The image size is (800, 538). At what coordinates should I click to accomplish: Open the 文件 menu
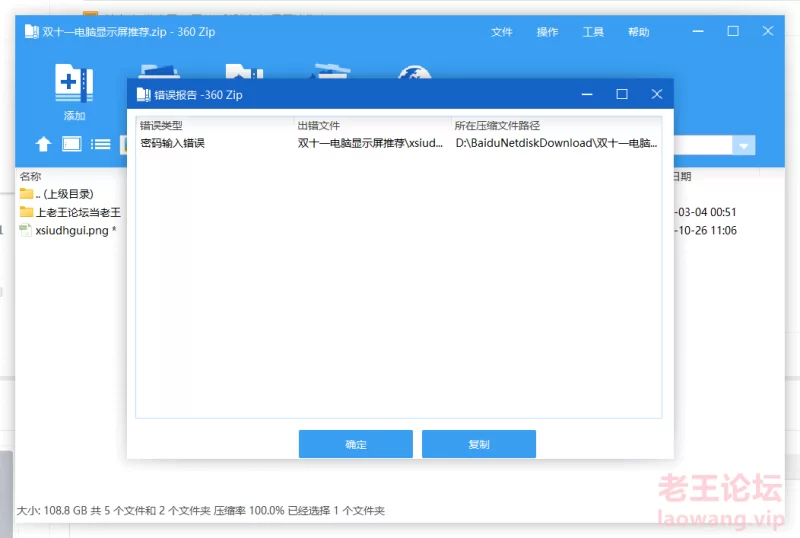(x=502, y=32)
